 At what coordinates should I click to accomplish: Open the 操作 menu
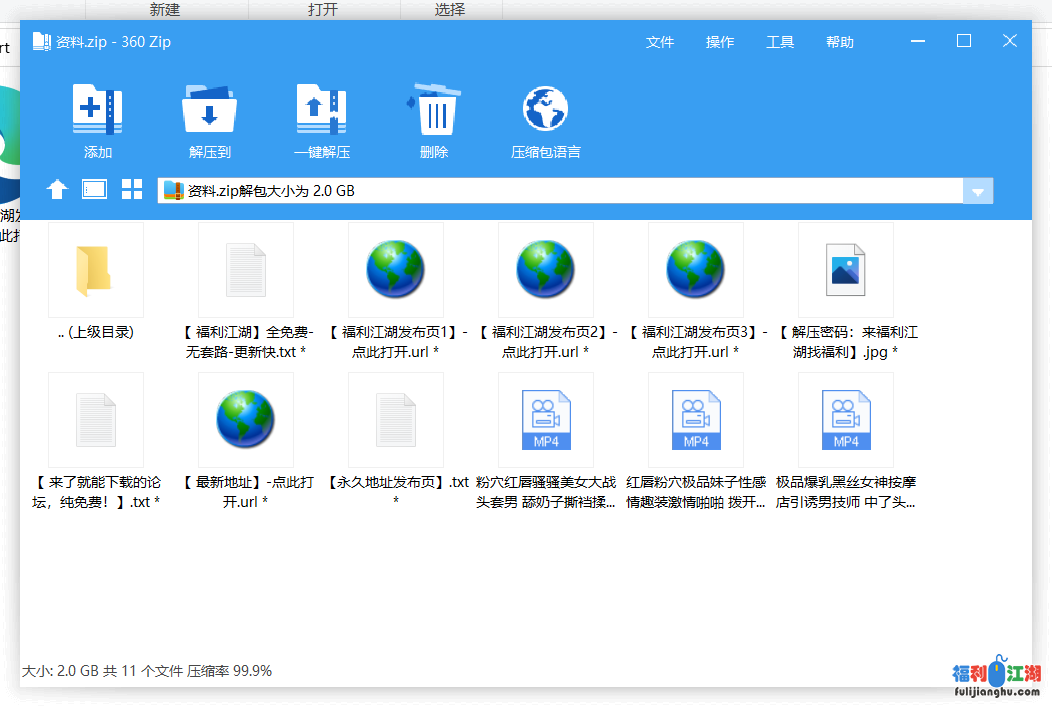point(720,42)
